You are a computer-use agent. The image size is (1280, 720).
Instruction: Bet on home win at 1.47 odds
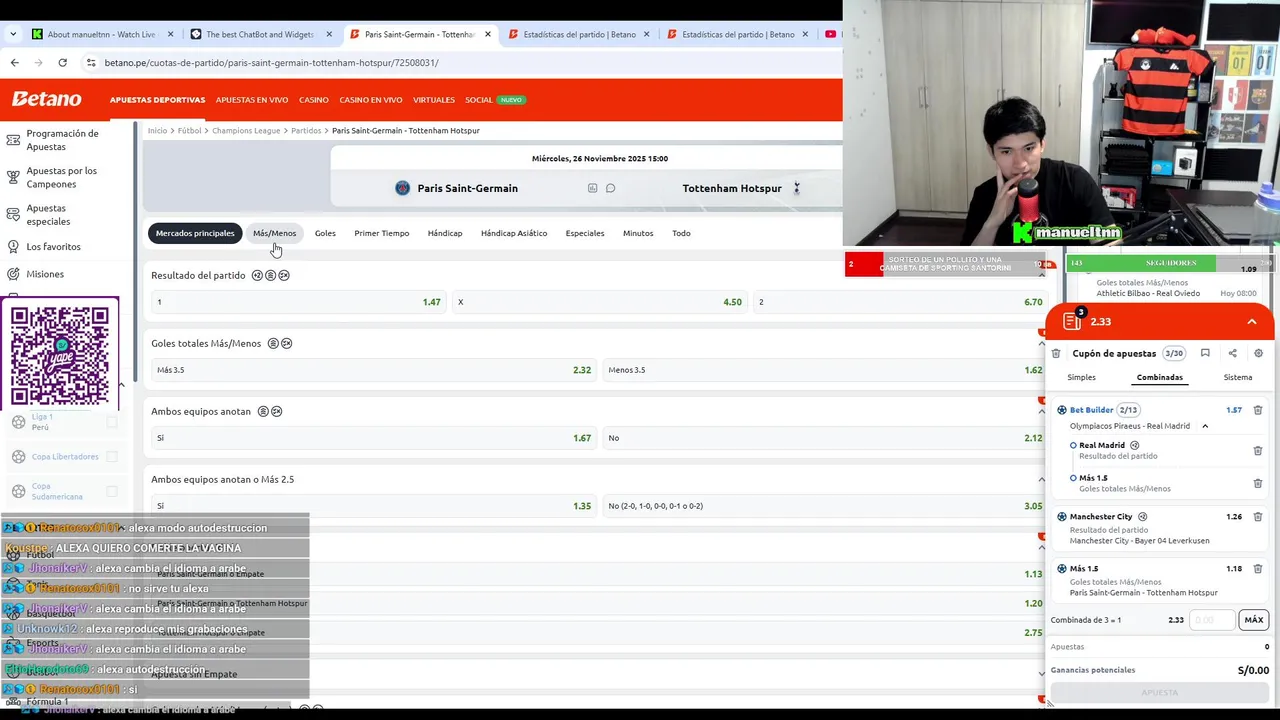pyautogui.click(x=298, y=302)
